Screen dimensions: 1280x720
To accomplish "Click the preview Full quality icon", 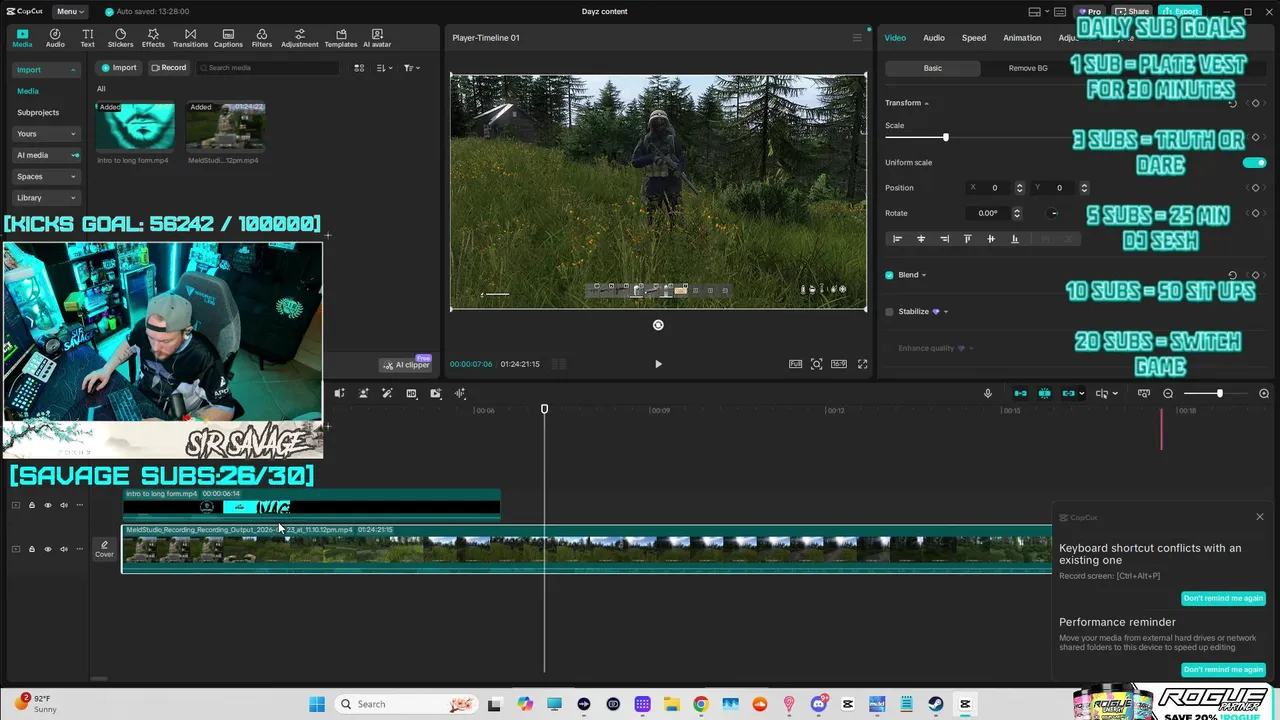I will click(x=795, y=364).
